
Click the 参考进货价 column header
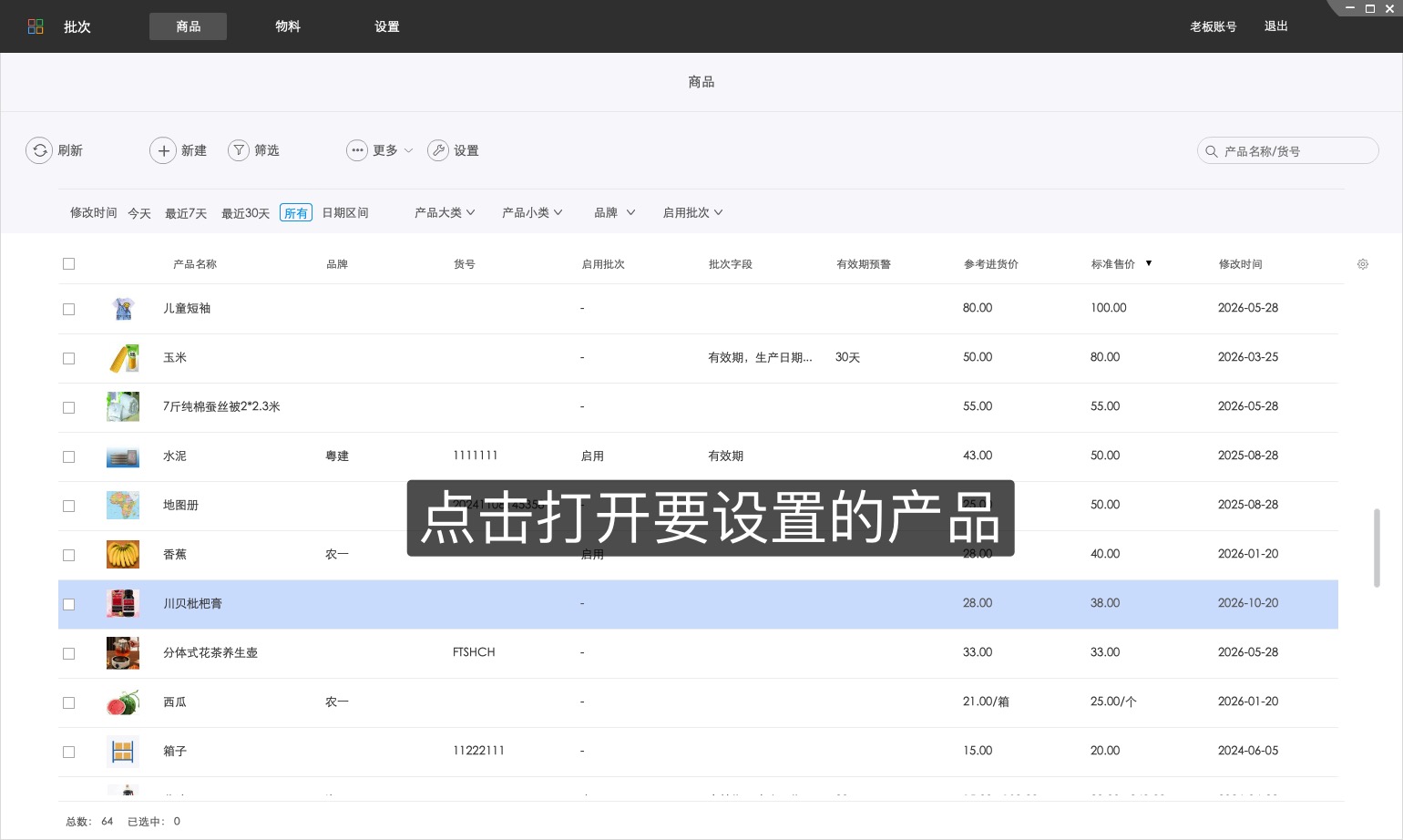coord(991,264)
